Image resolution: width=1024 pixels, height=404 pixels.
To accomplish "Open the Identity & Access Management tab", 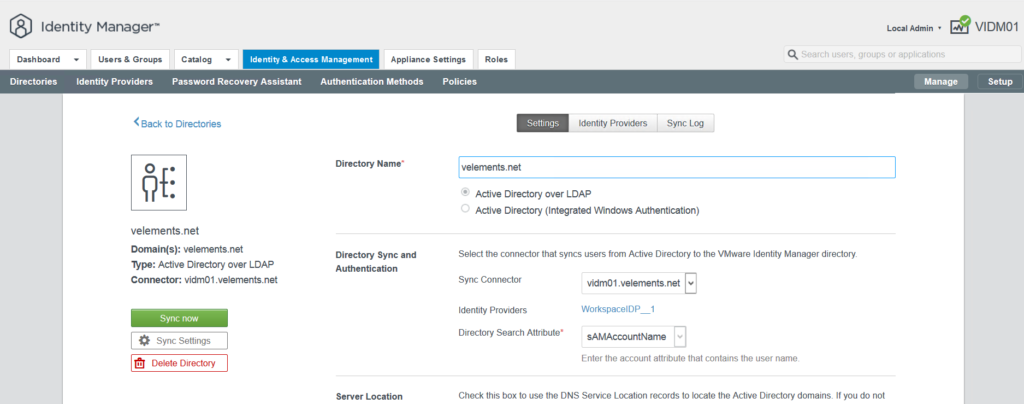I will click(311, 59).
